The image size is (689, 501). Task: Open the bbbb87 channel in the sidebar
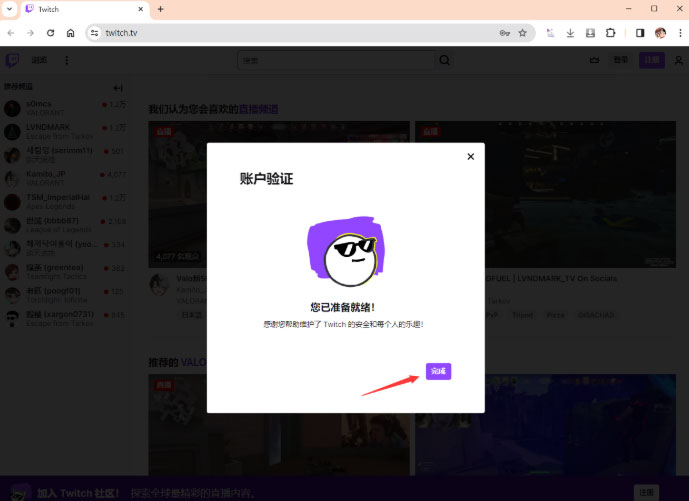point(65,225)
